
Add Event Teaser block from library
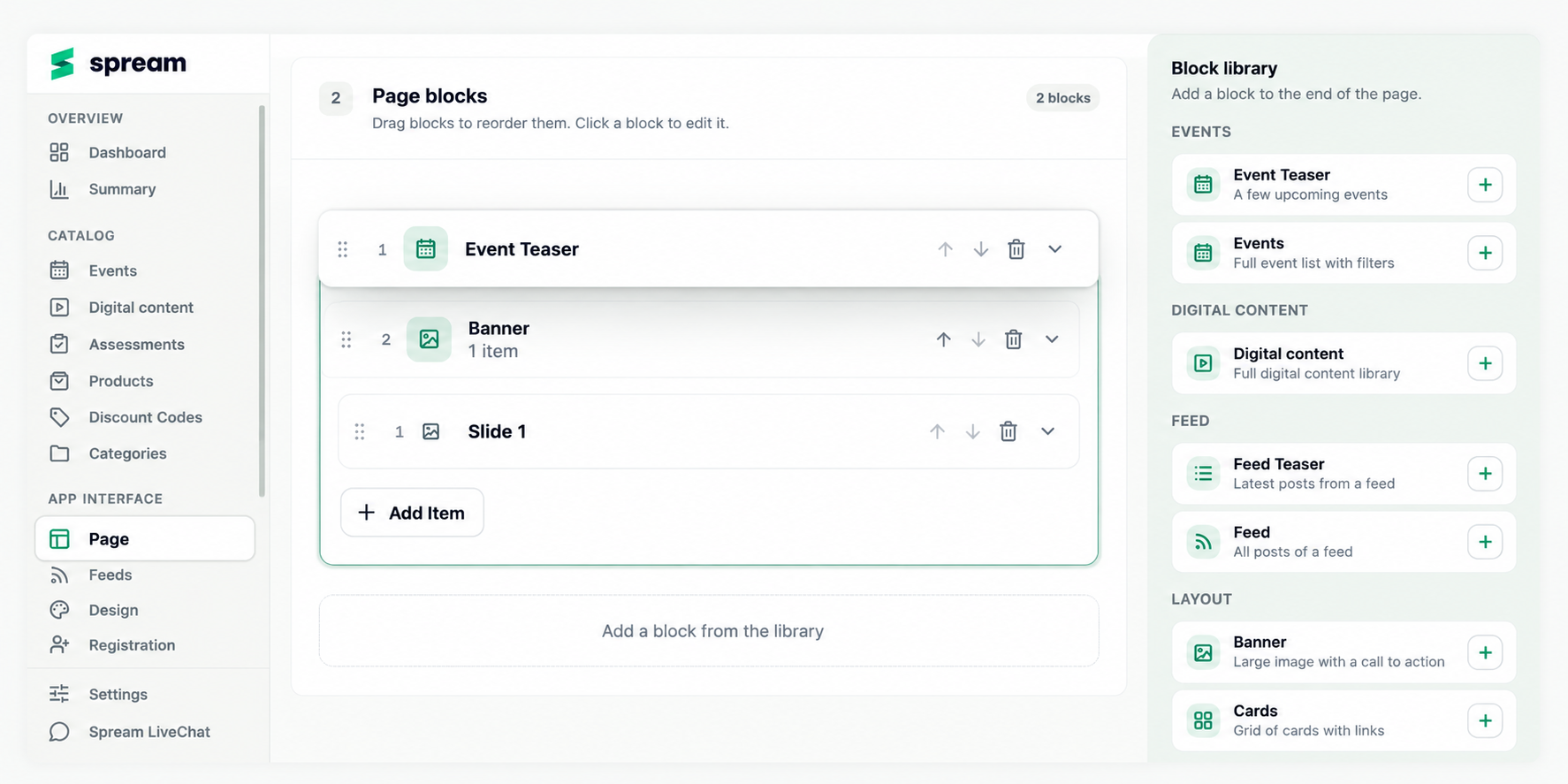click(1485, 185)
